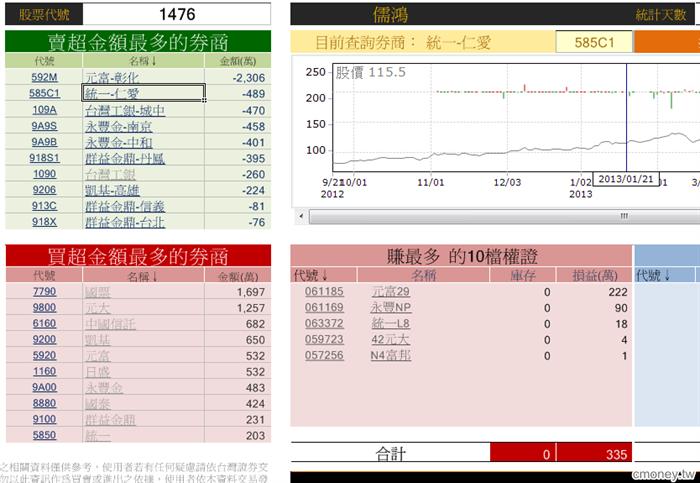Open broker code link 9206
700x483 pixels.
tap(44, 190)
